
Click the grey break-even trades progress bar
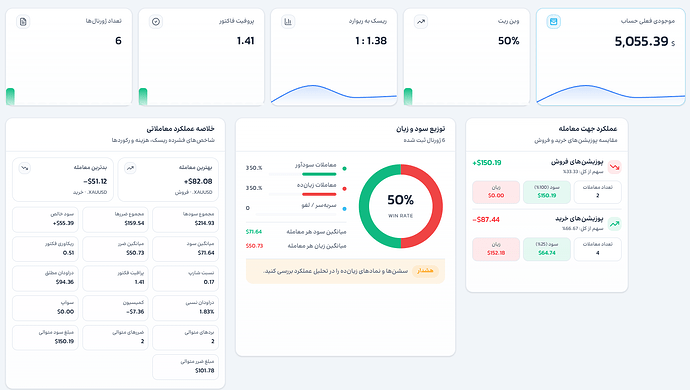click(296, 214)
